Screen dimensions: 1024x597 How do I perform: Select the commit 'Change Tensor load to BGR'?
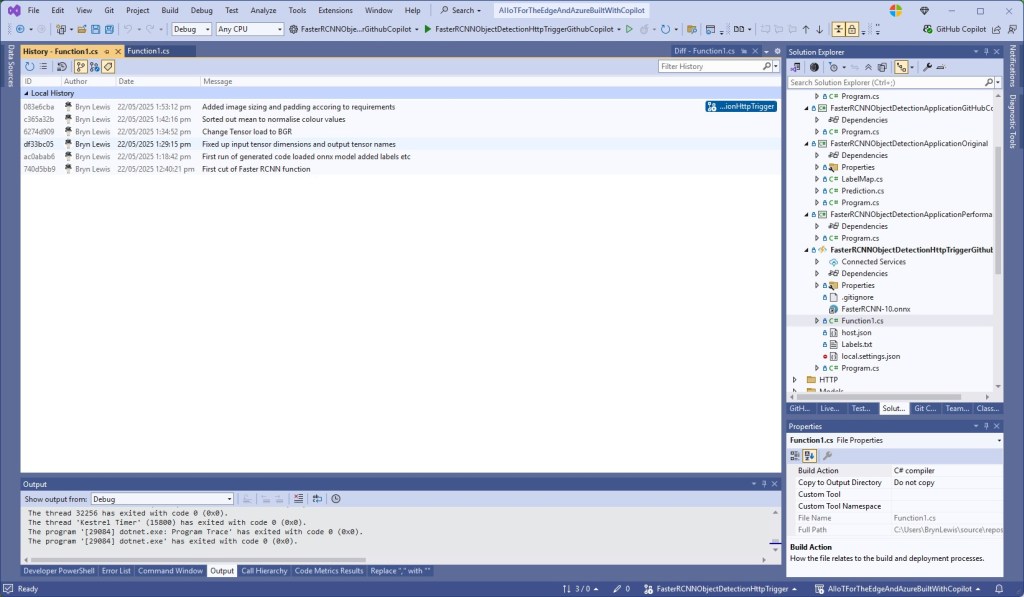pos(244,131)
